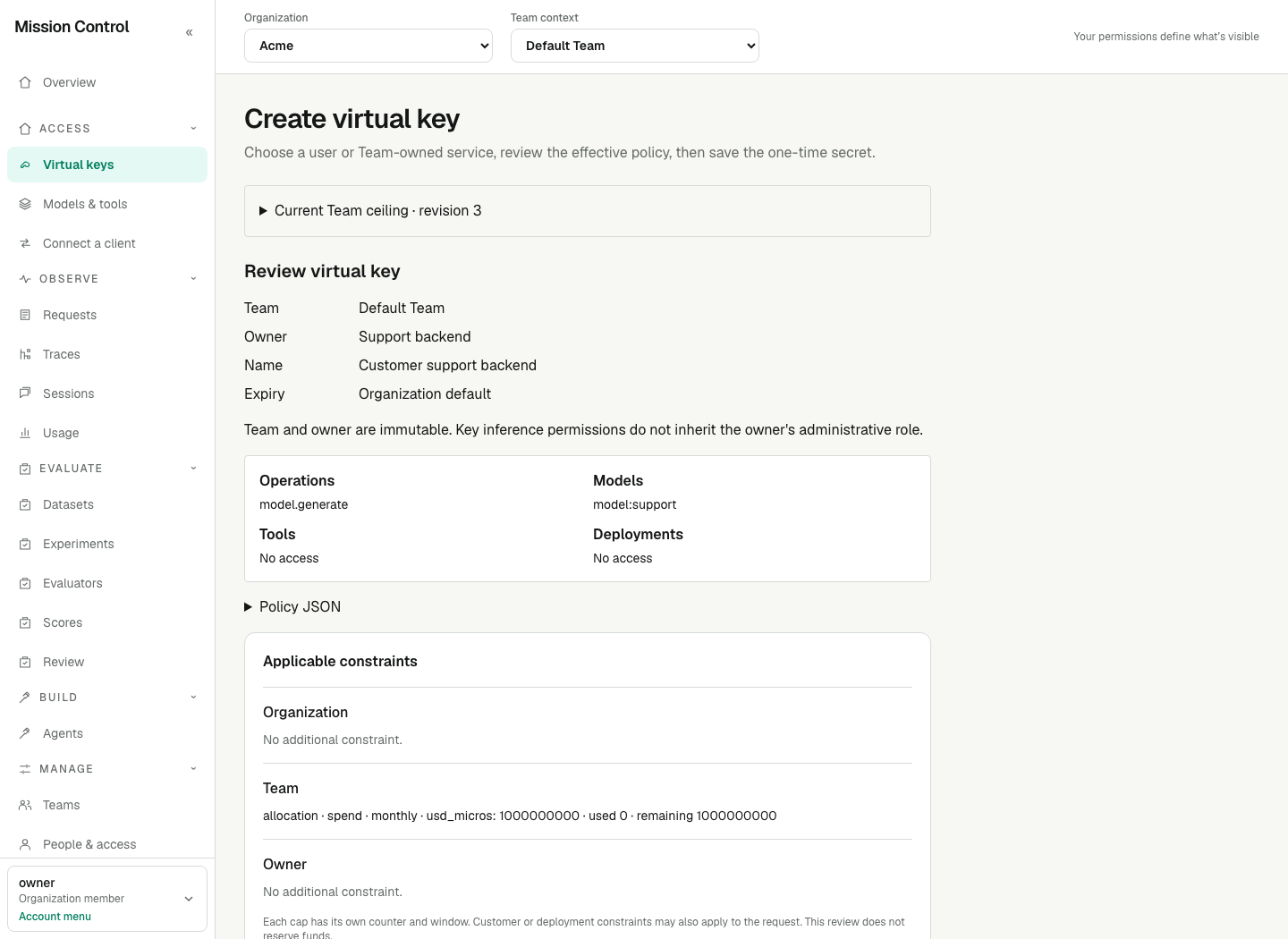Click the Mission Control title
This screenshot has width=1288, height=939.
pos(72,27)
